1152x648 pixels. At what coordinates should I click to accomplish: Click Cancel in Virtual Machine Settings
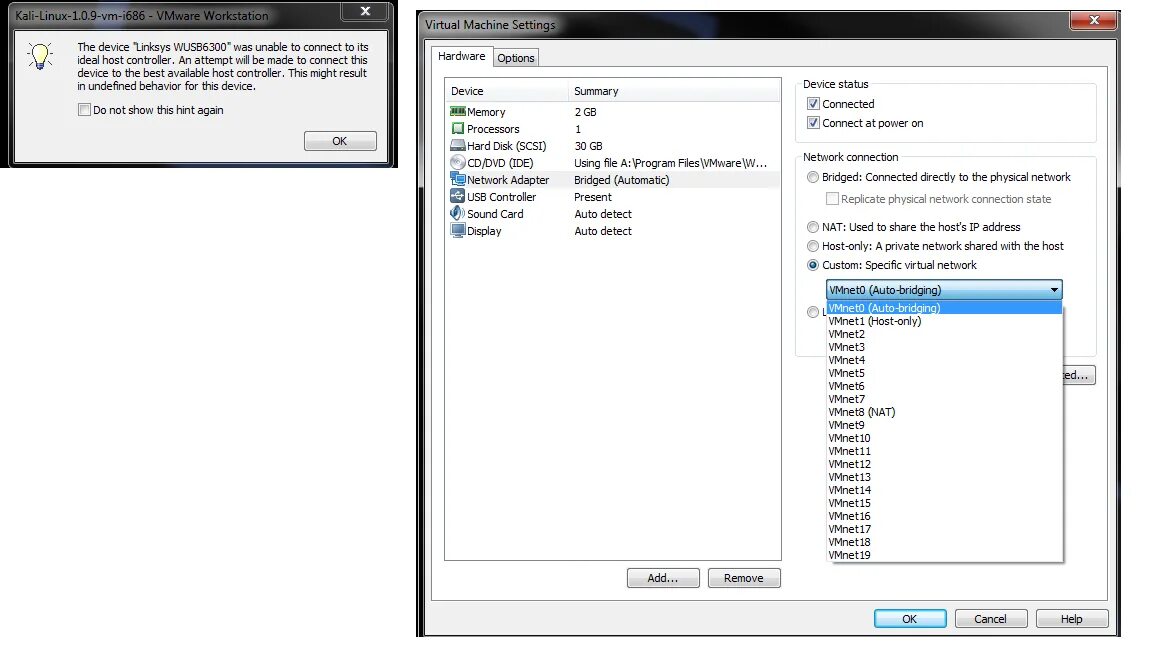990,619
